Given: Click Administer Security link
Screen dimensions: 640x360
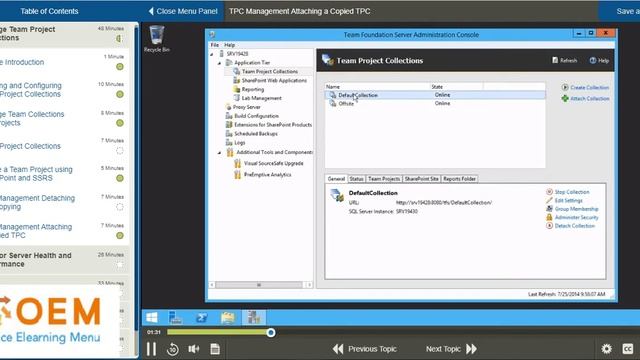Looking at the screenshot, I should click(572, 218).
